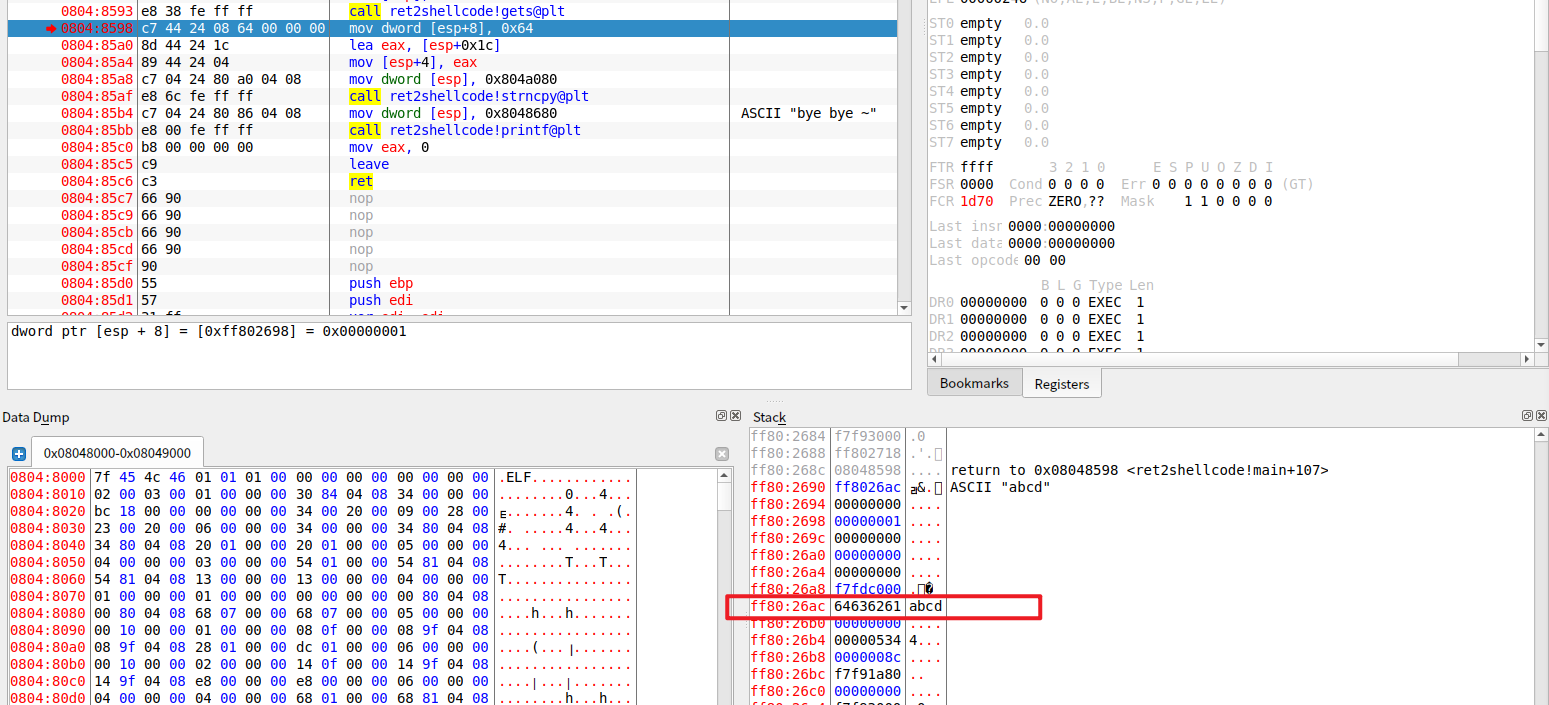Click the Stack panel scrollbar up arrow
This screenshot has width=1549, height=705.
point(1541,435)
